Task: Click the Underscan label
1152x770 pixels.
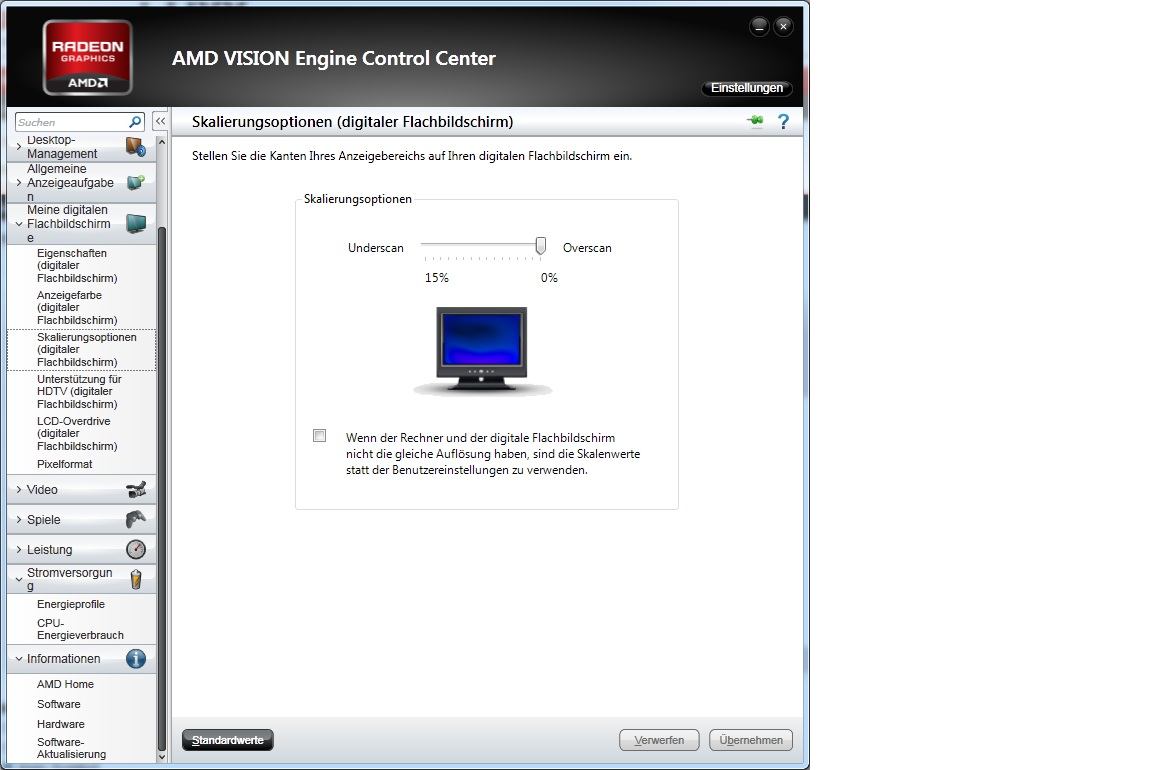Action: [375, 248]
